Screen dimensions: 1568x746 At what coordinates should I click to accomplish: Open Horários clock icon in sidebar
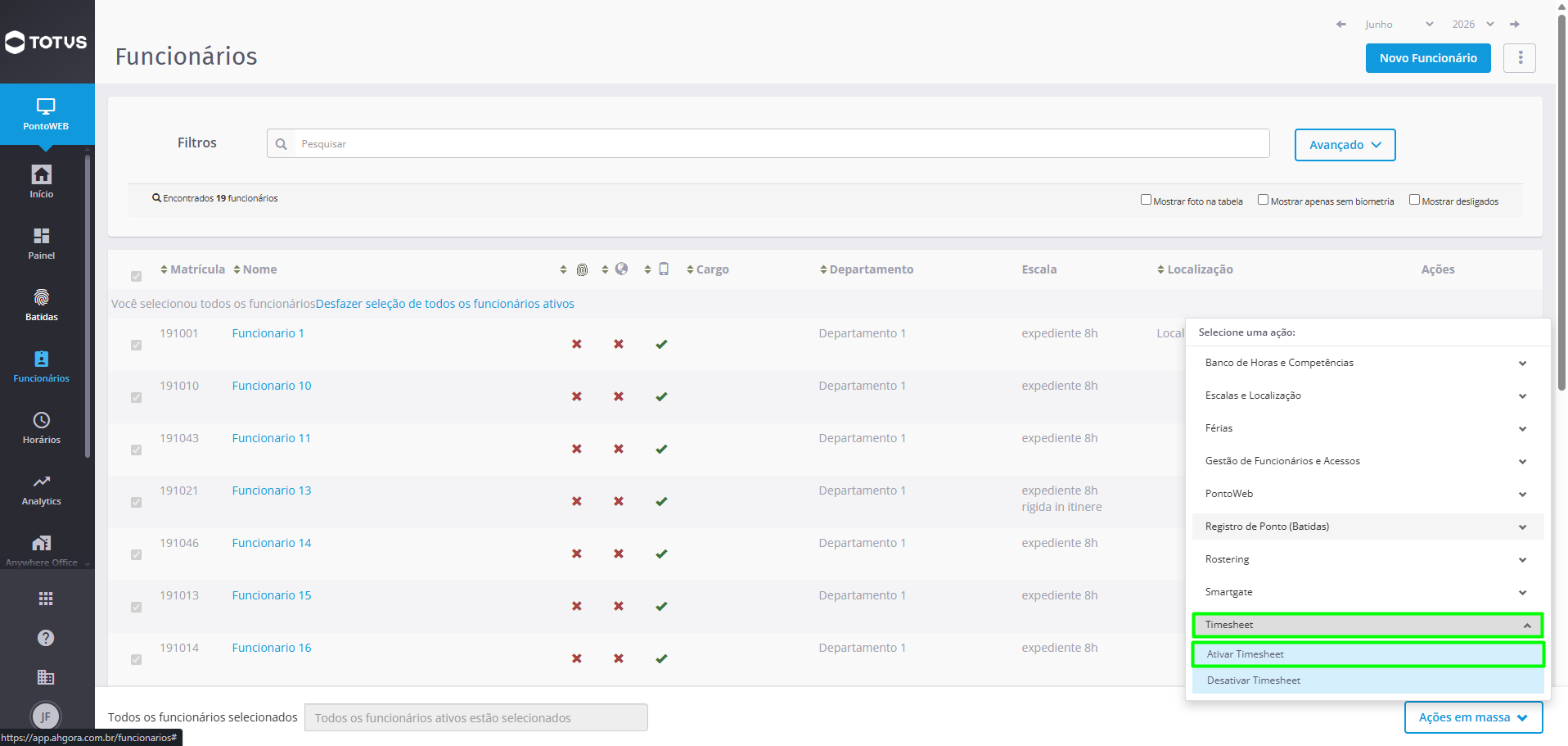tap(42, 420)
